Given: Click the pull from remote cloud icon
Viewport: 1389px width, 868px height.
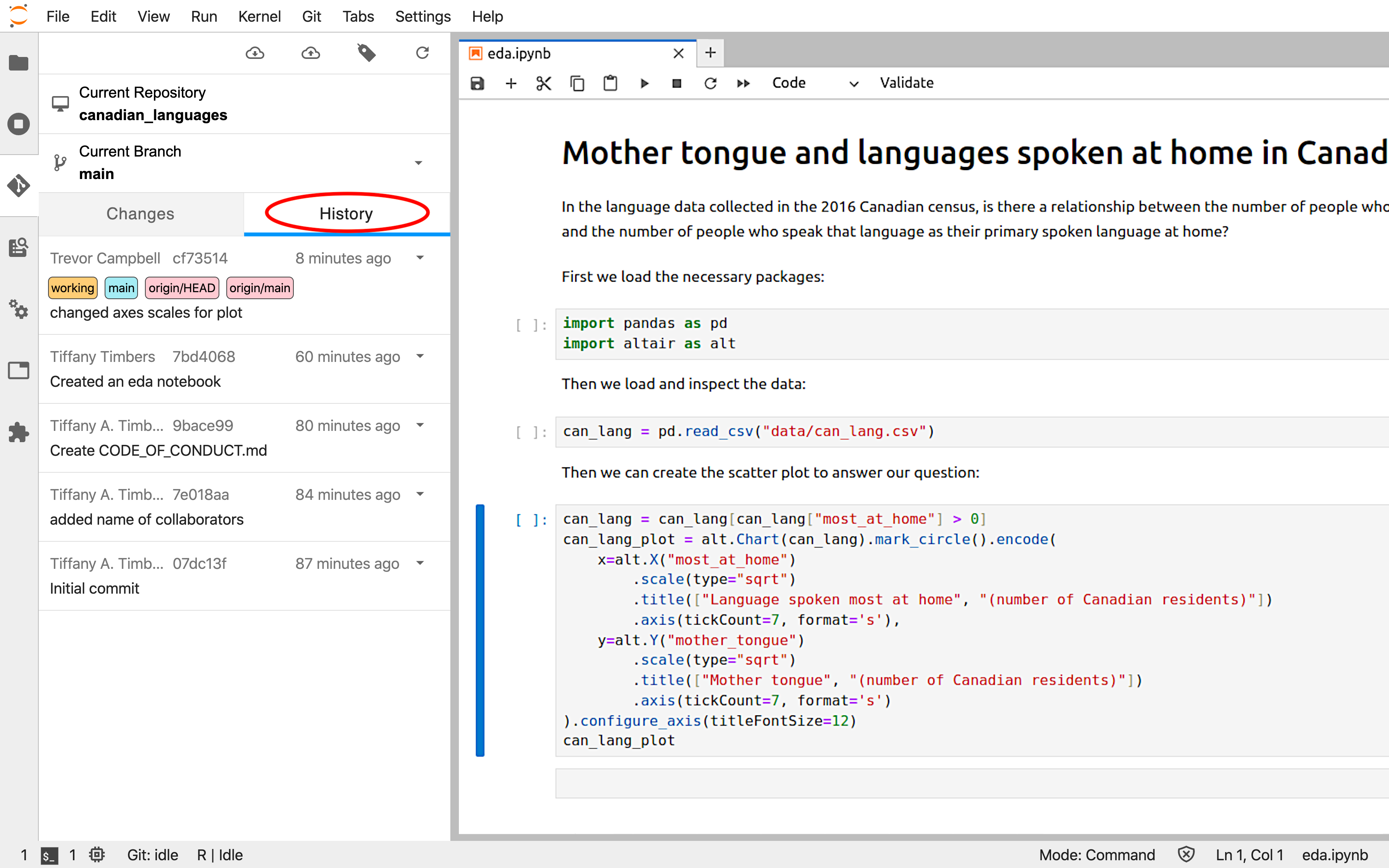Looking at the screenshot, I should pyautogui.click(x=255, y=53).
